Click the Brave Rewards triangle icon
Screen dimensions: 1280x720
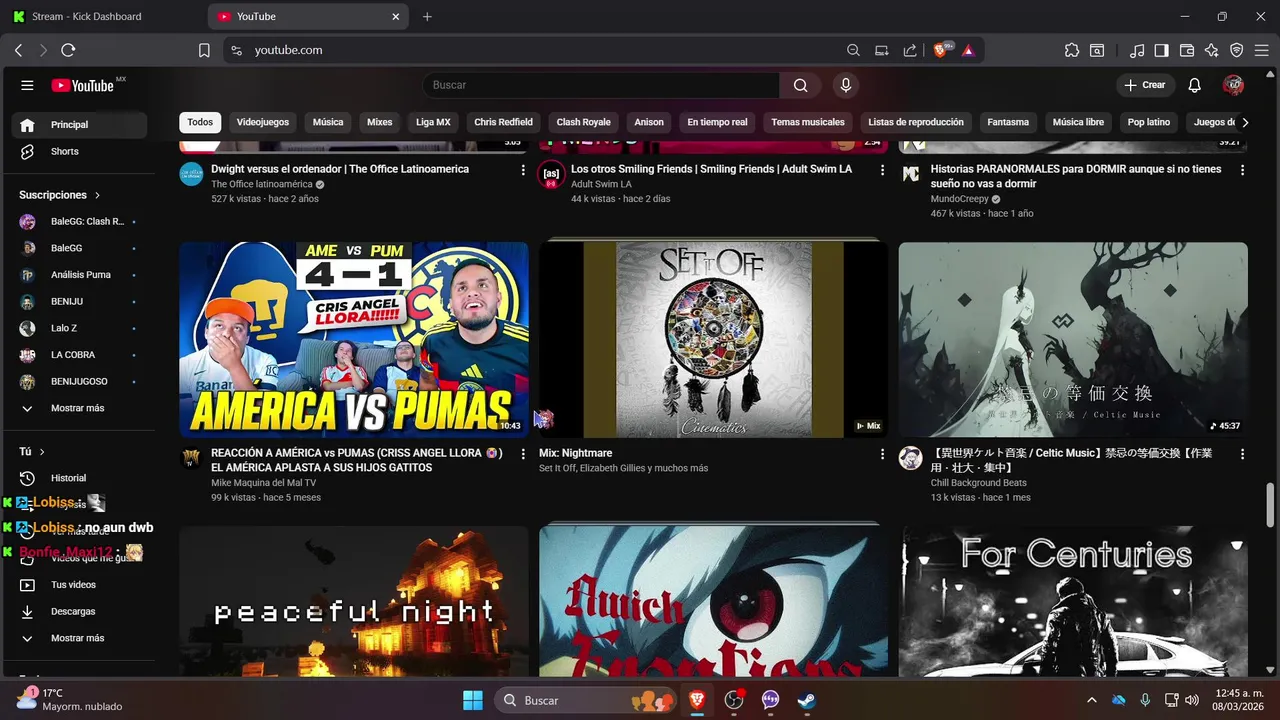pos(968,50)
